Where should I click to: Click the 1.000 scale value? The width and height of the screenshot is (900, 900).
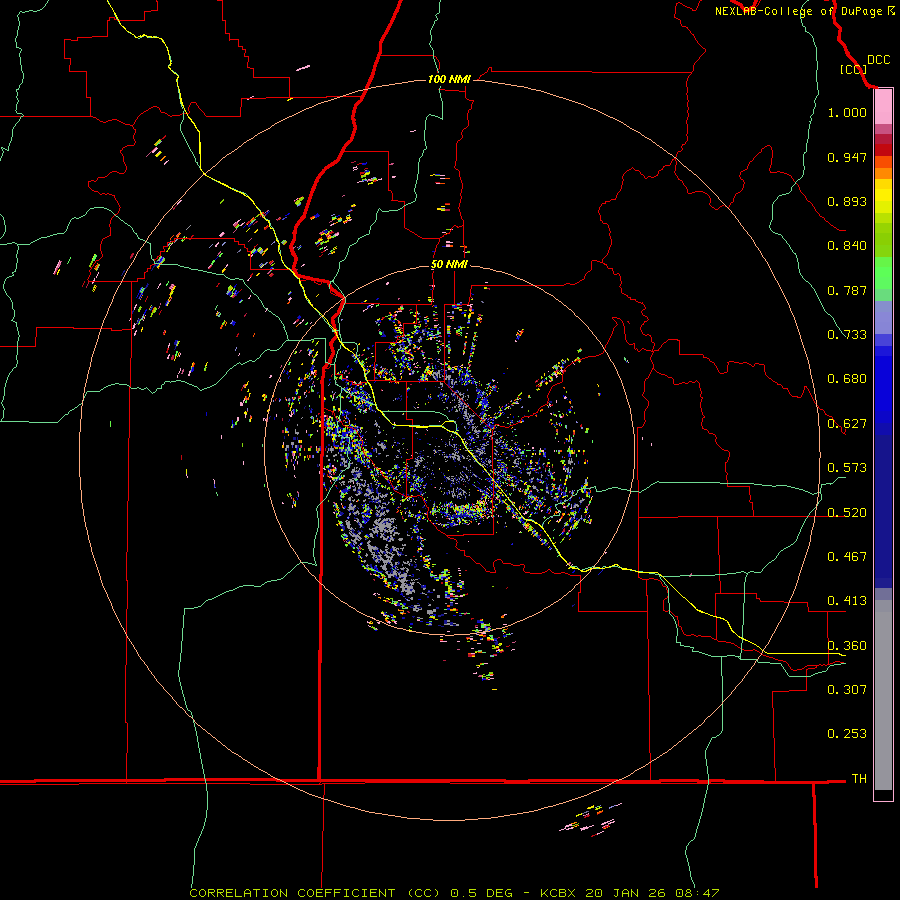click(x=847, y=112)
